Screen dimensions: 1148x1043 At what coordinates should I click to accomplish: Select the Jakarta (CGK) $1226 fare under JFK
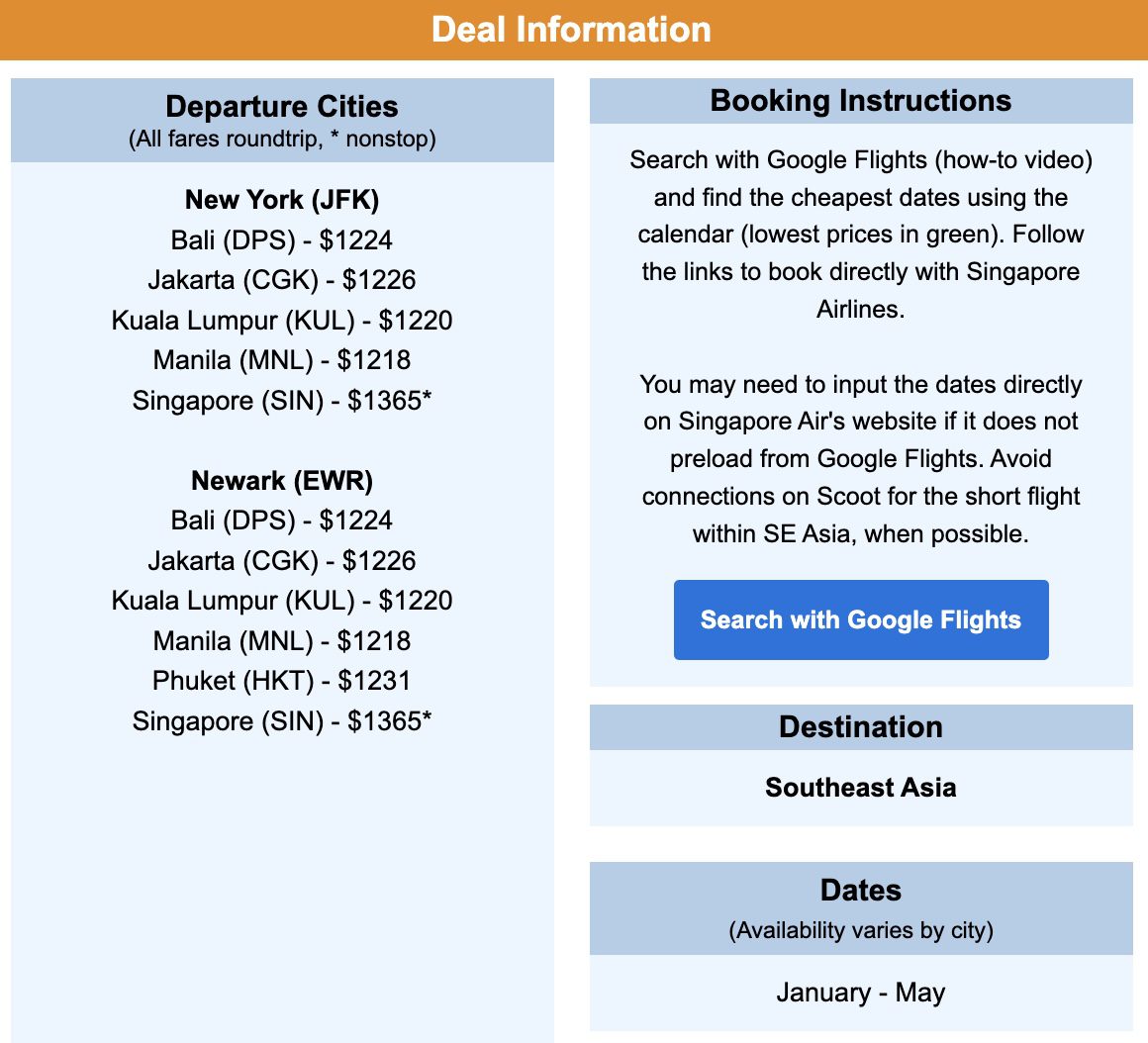281,280
